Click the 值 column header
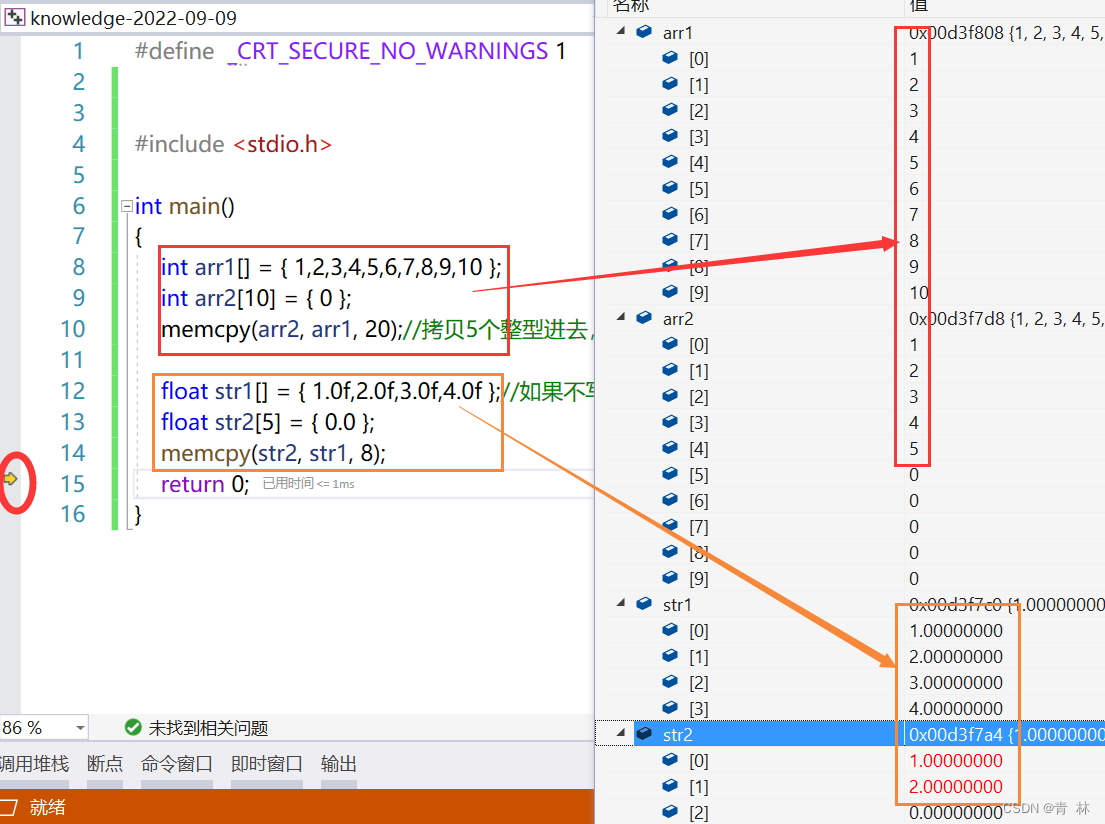This screenshot has width=1105, height=824. point(918,6)
